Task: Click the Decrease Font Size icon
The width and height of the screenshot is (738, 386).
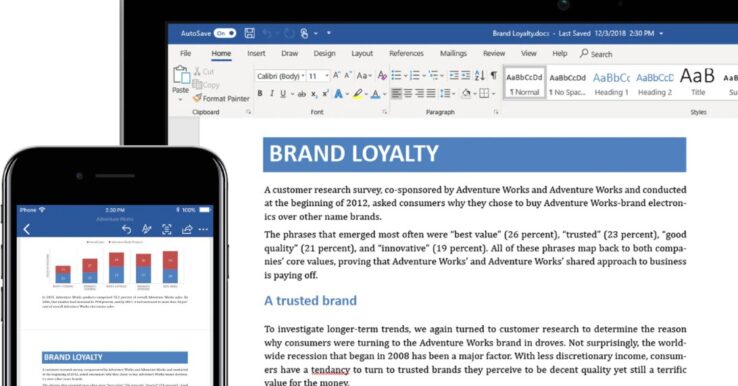Action: coord(348,75)
